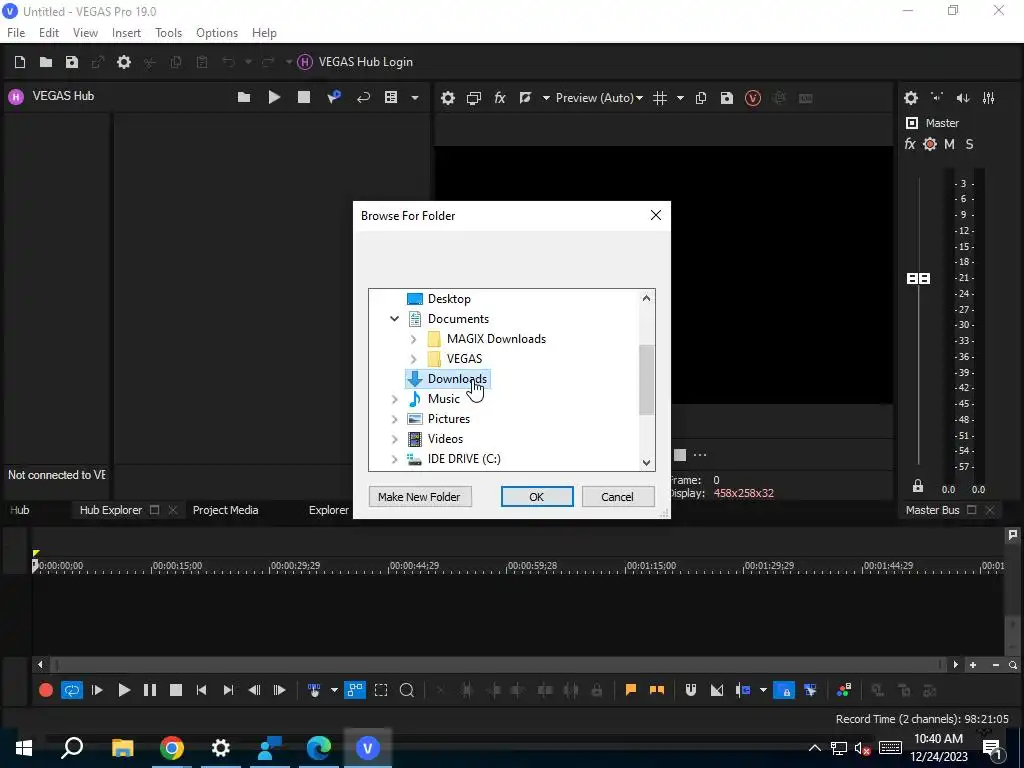Screen dimensions: 1024x768
Task: Toggle snapping magnet icon in transport bar
Action: [690, 690]
